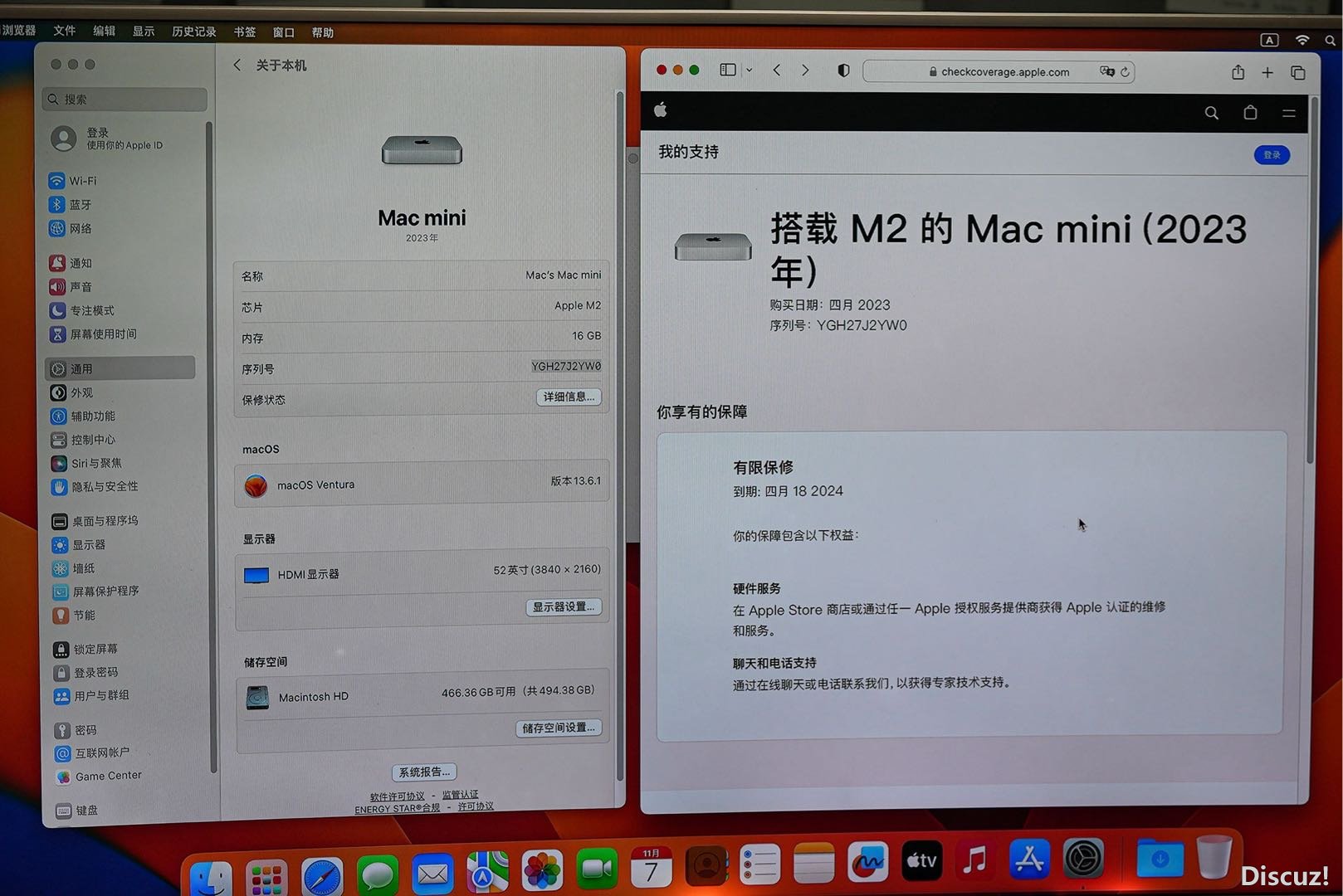Open Network (网络) settings

point(71,228)
